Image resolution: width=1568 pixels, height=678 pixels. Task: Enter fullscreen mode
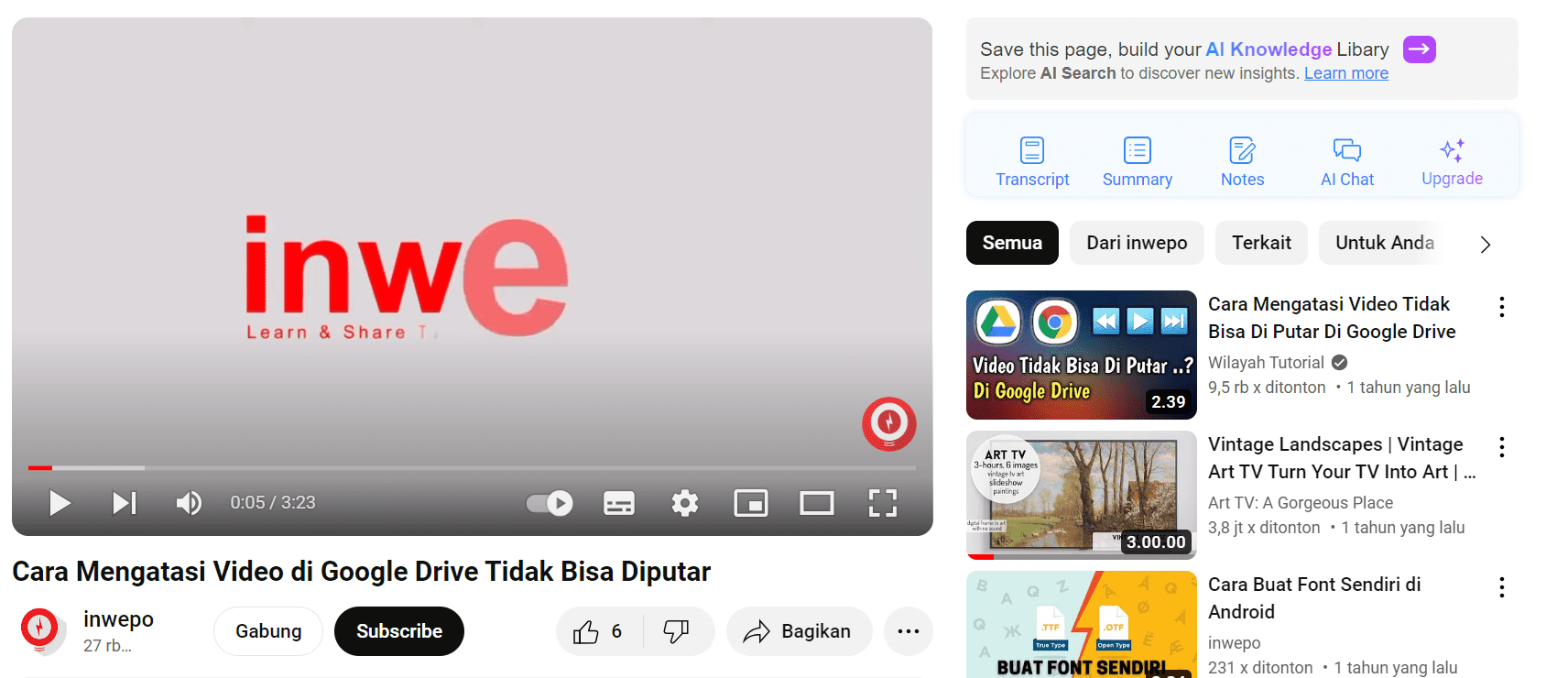pos(883,503)
